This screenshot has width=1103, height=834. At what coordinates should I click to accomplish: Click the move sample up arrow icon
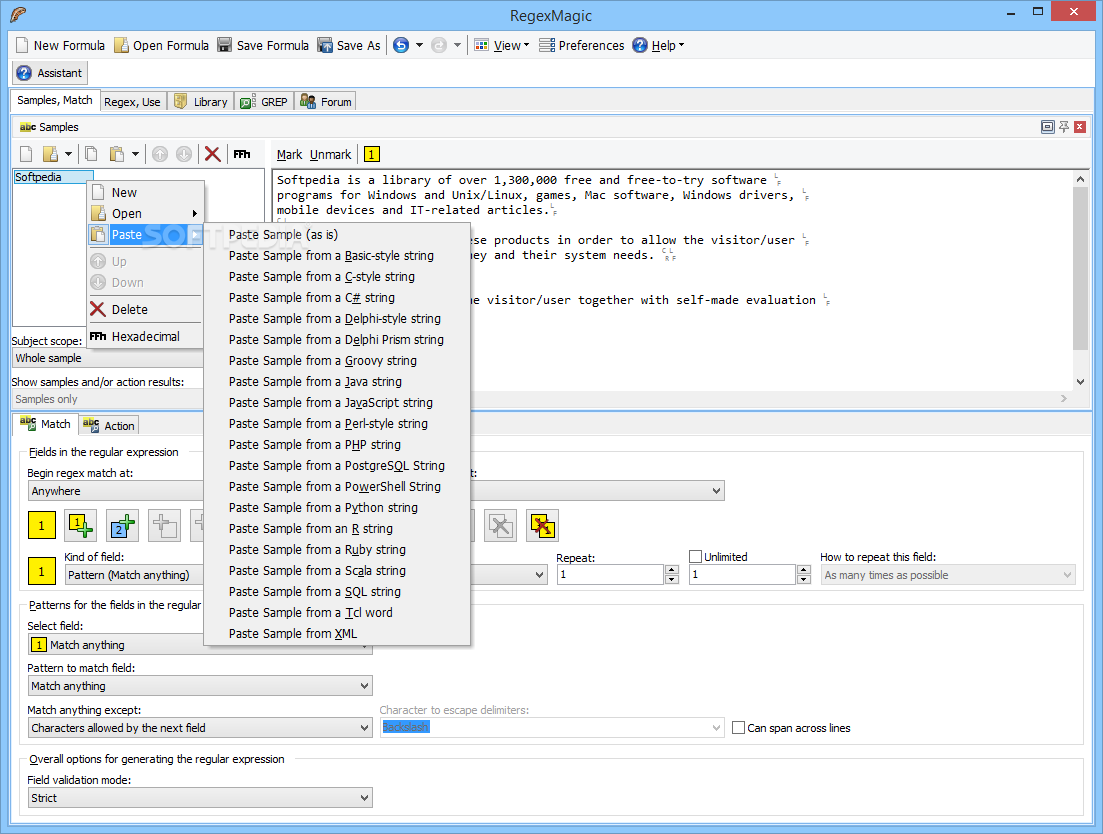160,154
